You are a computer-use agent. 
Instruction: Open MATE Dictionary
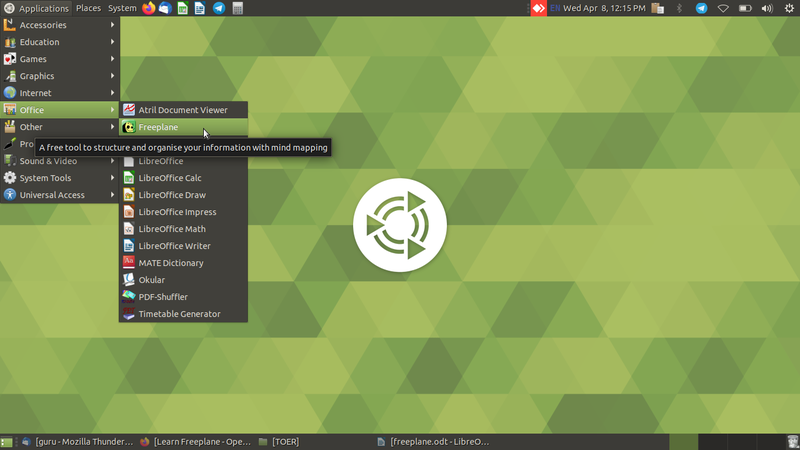click(184, 263)
